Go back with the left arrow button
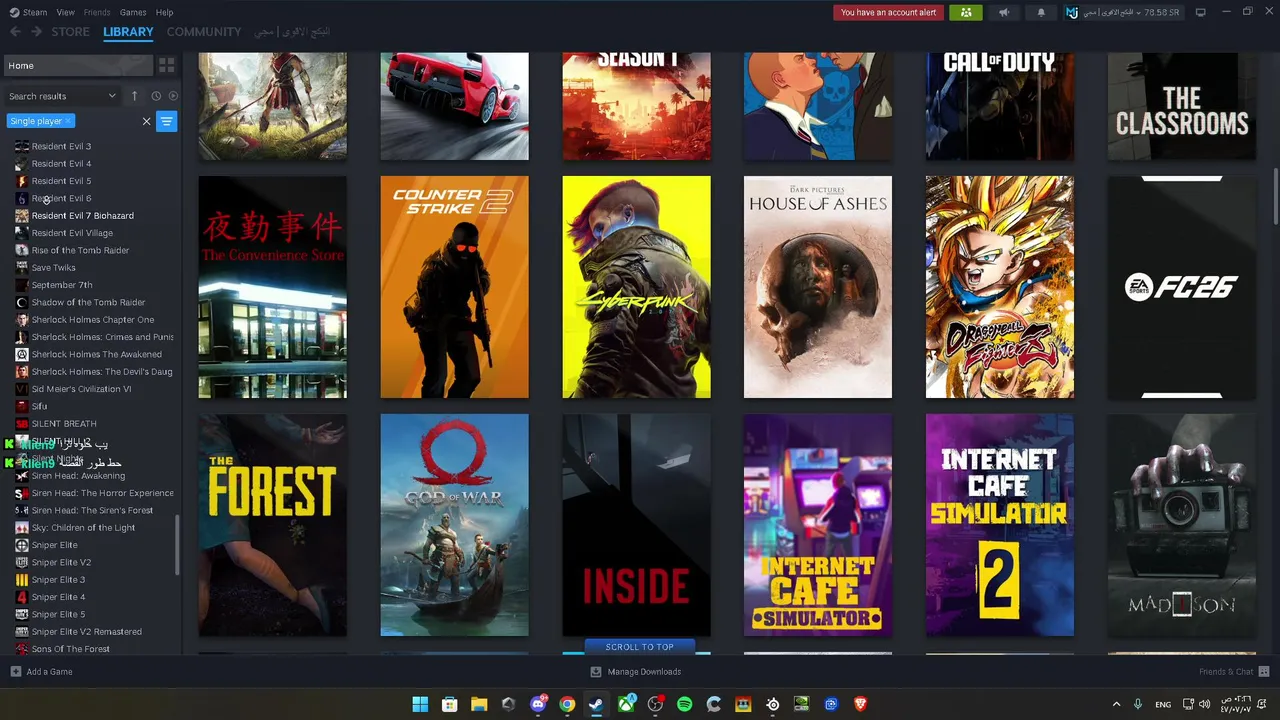This screenshot has width=1280, height=720. coord(15,32)
